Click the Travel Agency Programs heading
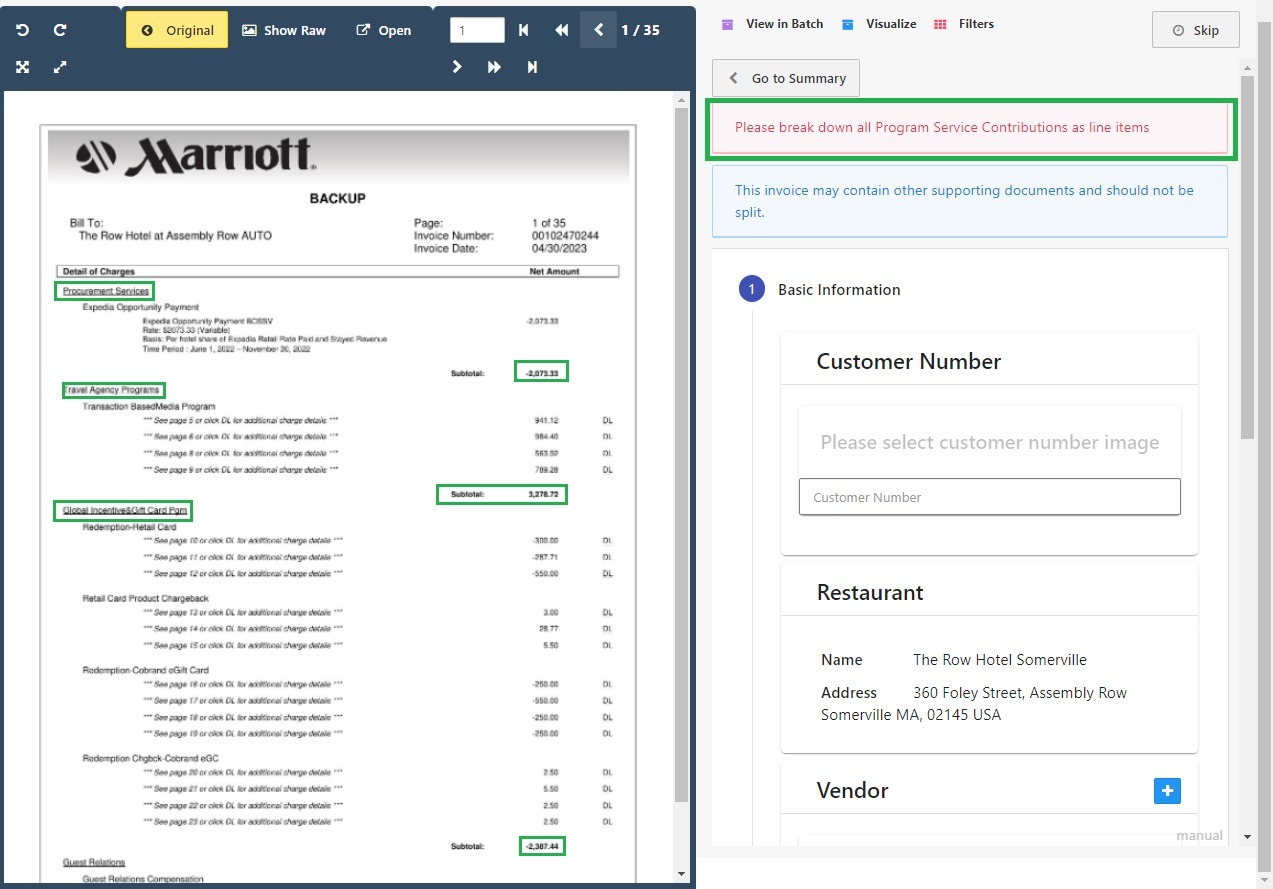Viewport: 1273px width, 889px height. pyautogui.click(x=112, y=390)
